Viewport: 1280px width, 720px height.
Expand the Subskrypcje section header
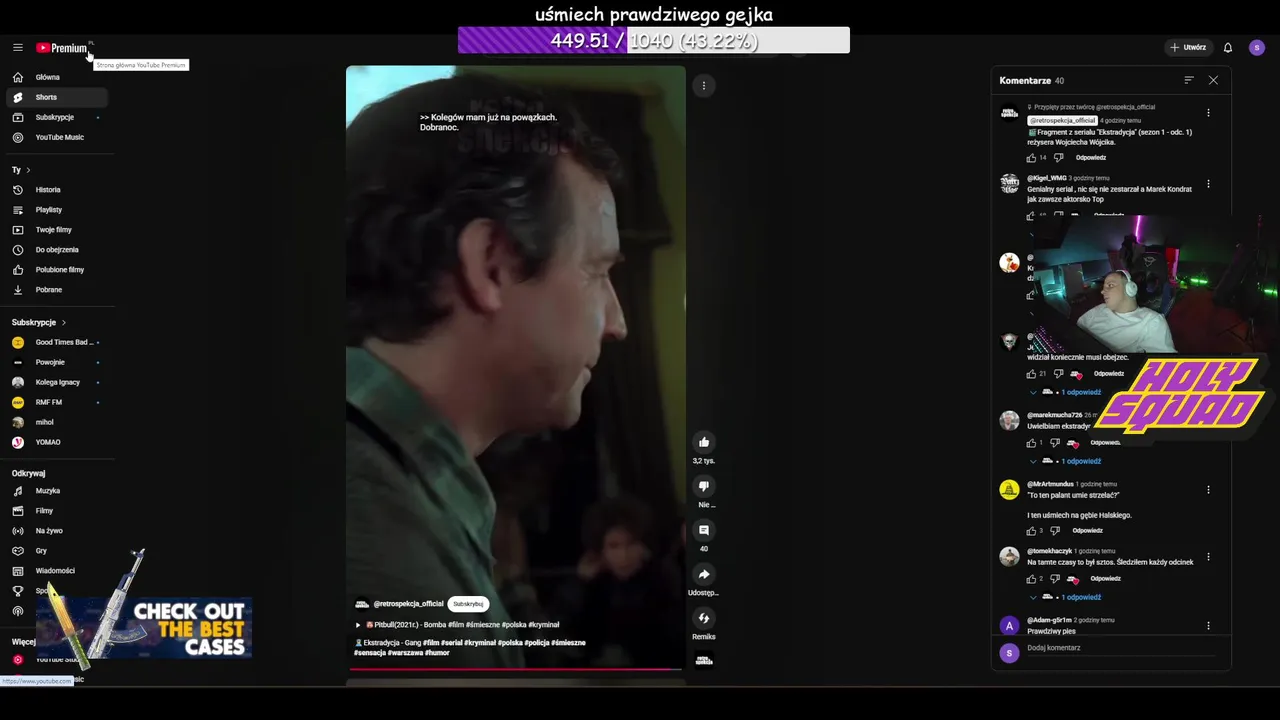click(x=39, y=322)
